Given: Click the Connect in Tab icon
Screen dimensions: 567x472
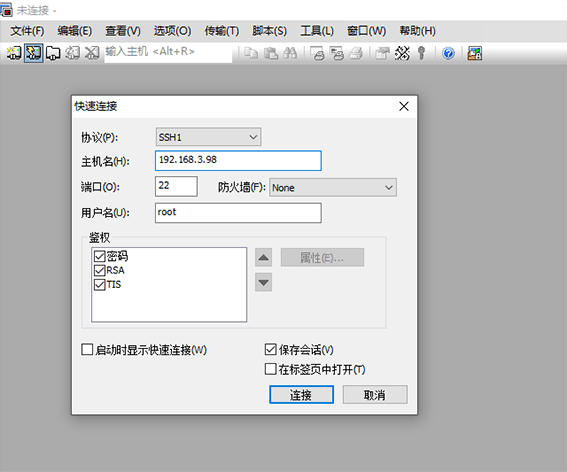Looking at the screenshot, I should tap(53, 53).
